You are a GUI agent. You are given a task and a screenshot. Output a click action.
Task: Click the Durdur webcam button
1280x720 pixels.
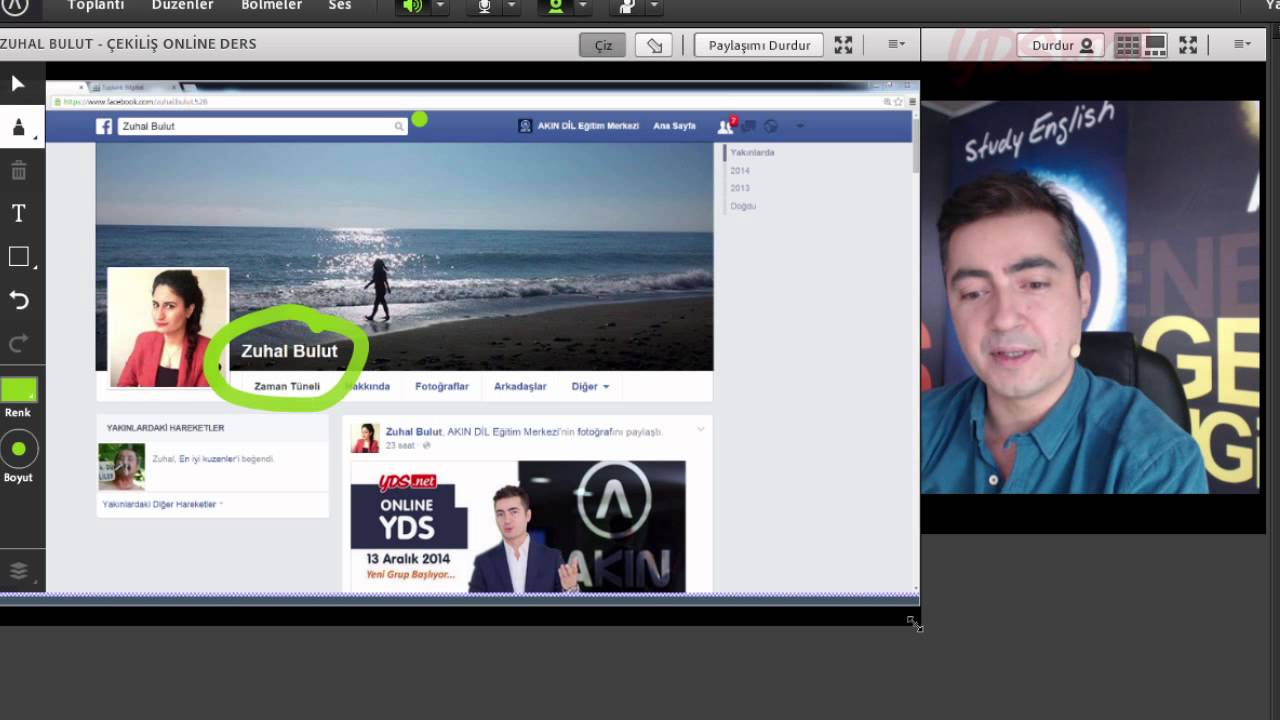1062,45
